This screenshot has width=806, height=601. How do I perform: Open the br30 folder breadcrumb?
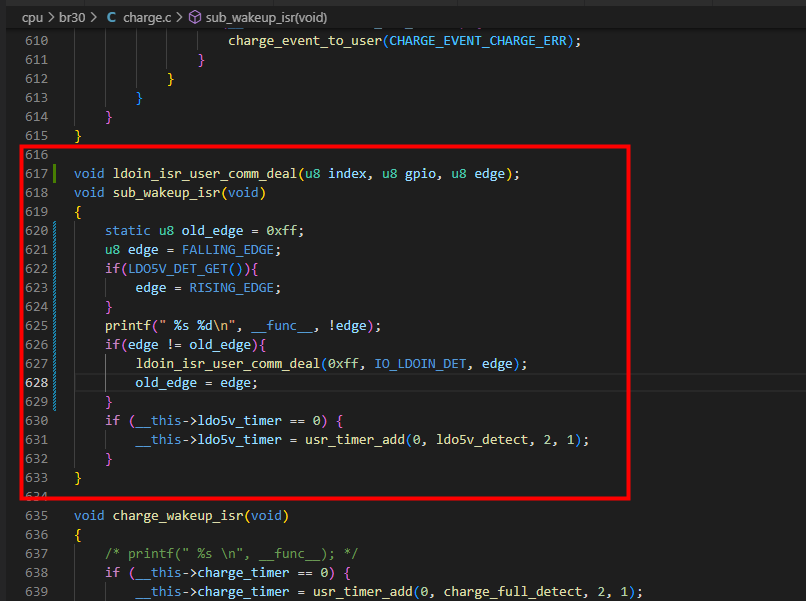click(x=72, y=17)
